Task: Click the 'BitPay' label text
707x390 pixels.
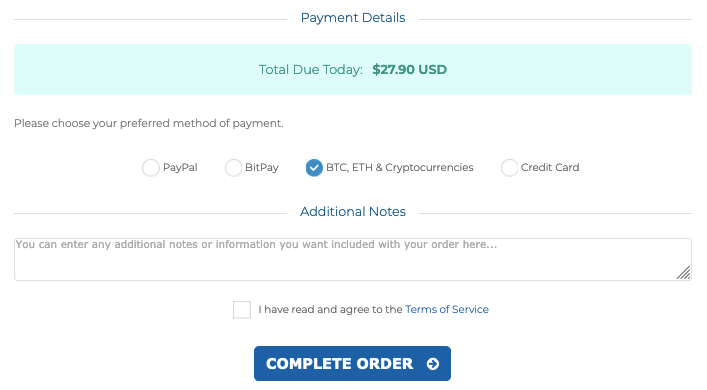Action: 262,167
